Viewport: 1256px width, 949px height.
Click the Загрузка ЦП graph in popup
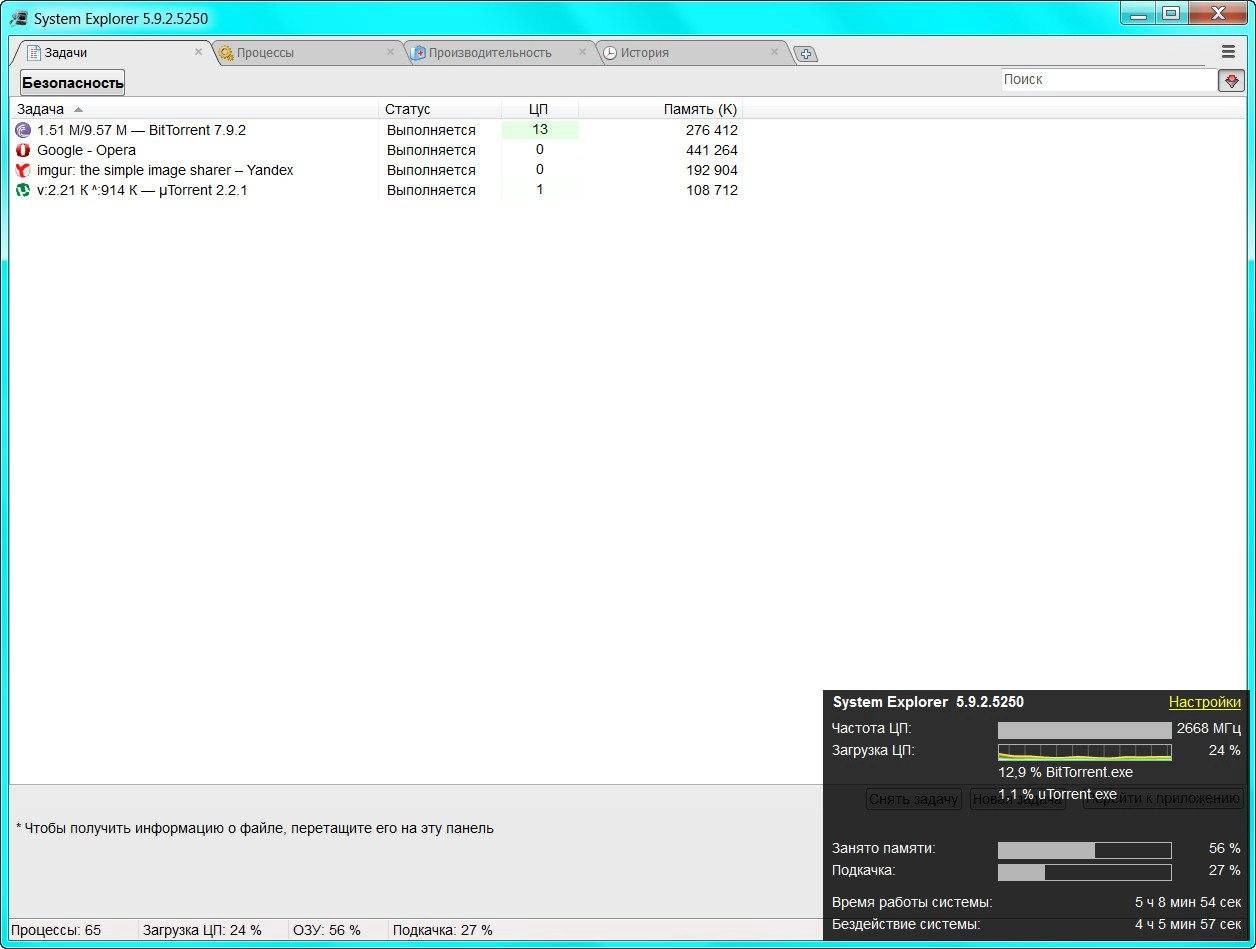tap(1084, 752)
